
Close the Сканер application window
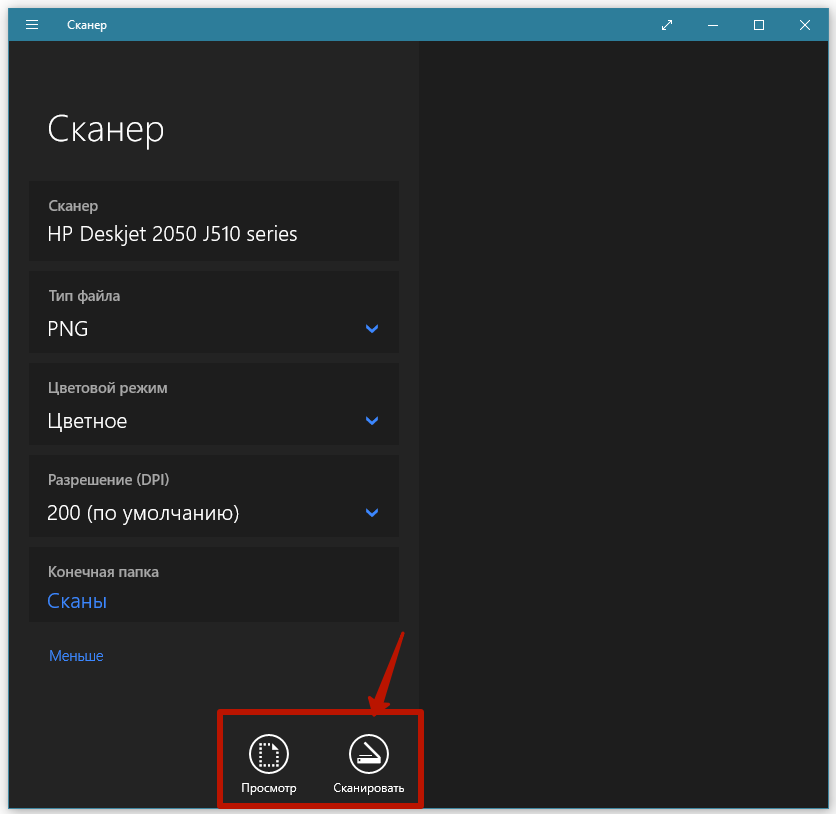(x=805, y=25)
